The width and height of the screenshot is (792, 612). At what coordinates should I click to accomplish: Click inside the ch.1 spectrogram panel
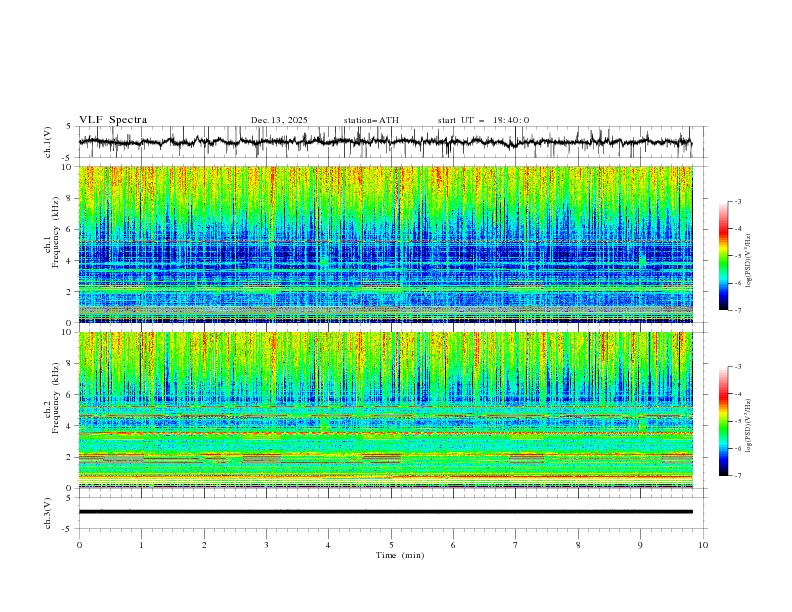point(386,244)
